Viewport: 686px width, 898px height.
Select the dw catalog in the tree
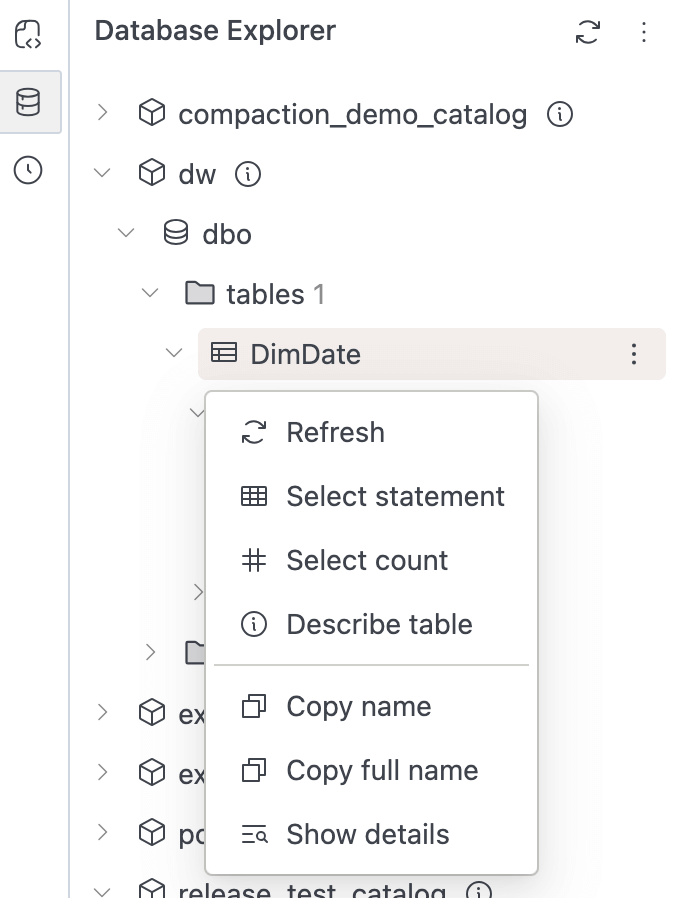click(x=196, y=174)
